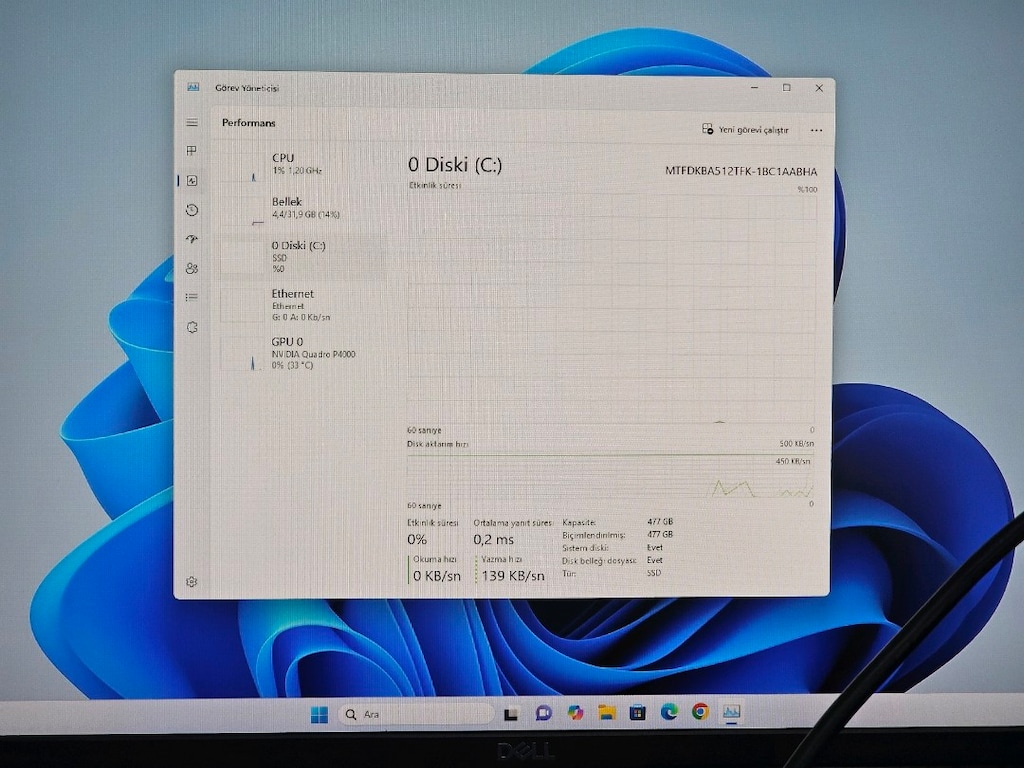Open Task Manager settings gear icon
1024x768 pixels.
(191, 581)
